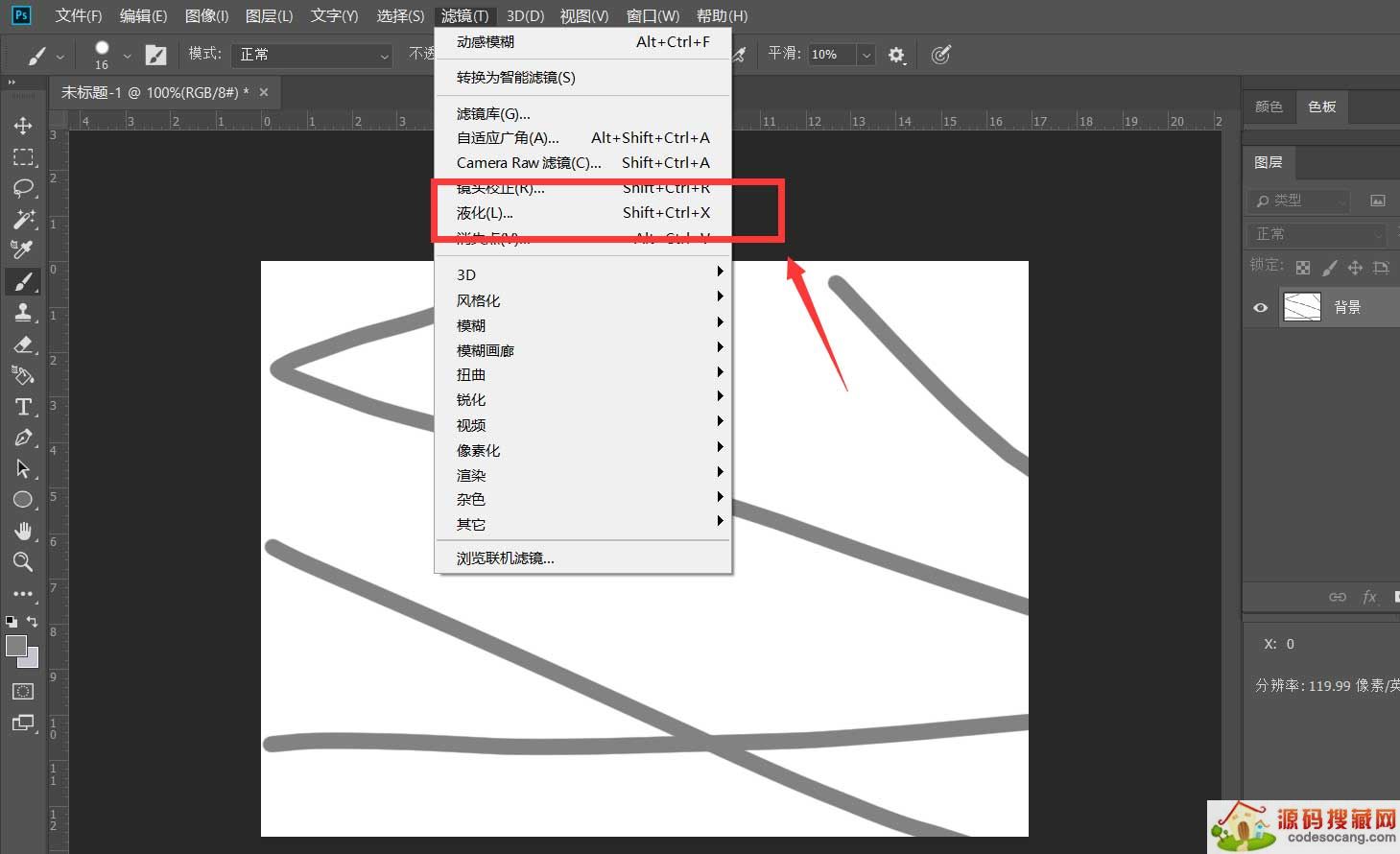The image size is (1400, 854).
Task: Open the three-dots edit toolbar button
Action: 23,593
